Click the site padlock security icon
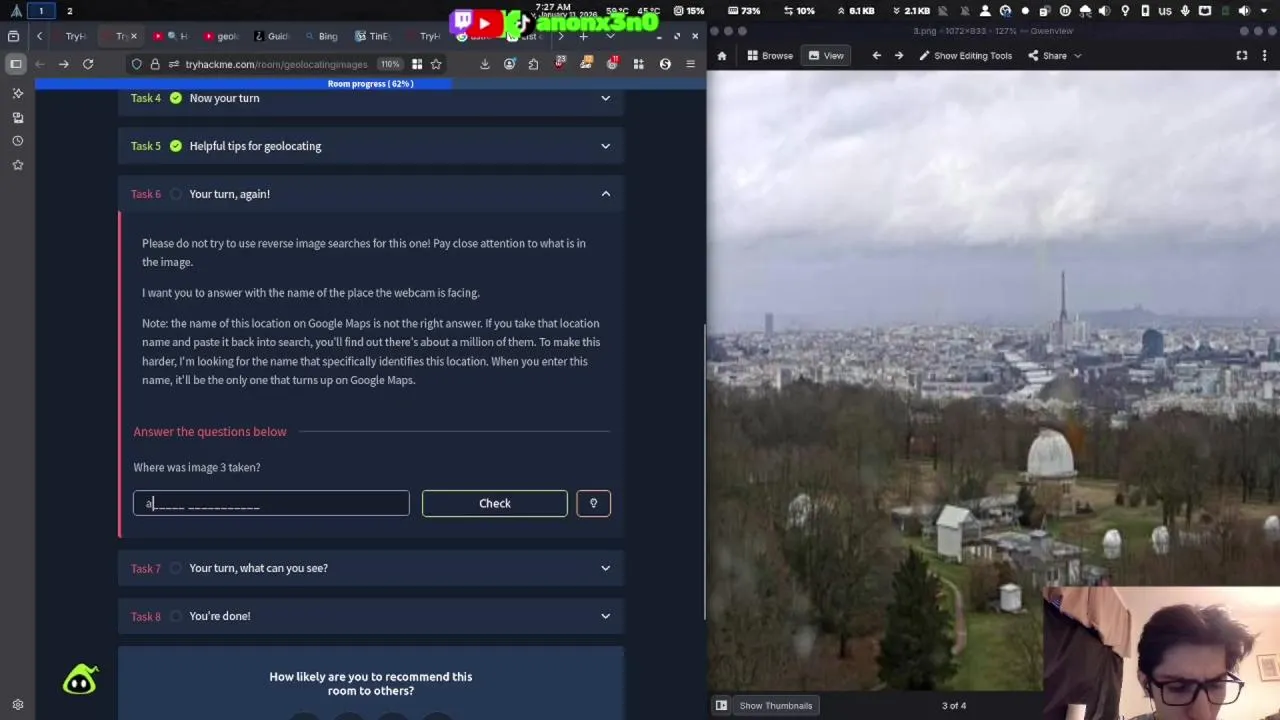The width and height of the screenshot is (1280, 720). pyautogui.click(x=155, y=64)
